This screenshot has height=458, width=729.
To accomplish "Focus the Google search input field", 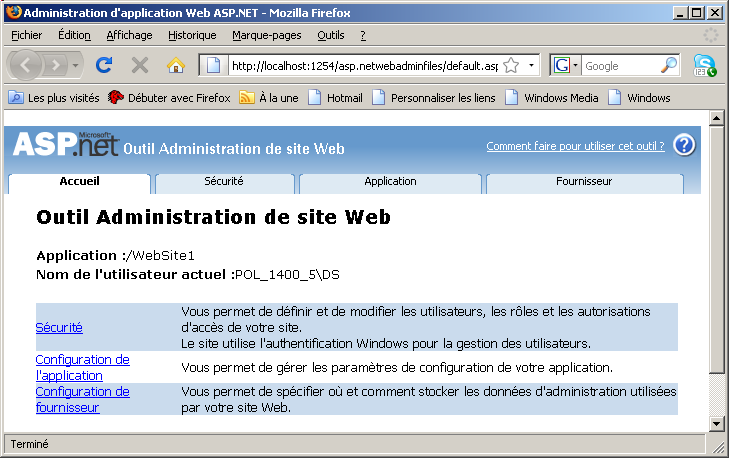I will pyautogui.click(x=620, y=65).
